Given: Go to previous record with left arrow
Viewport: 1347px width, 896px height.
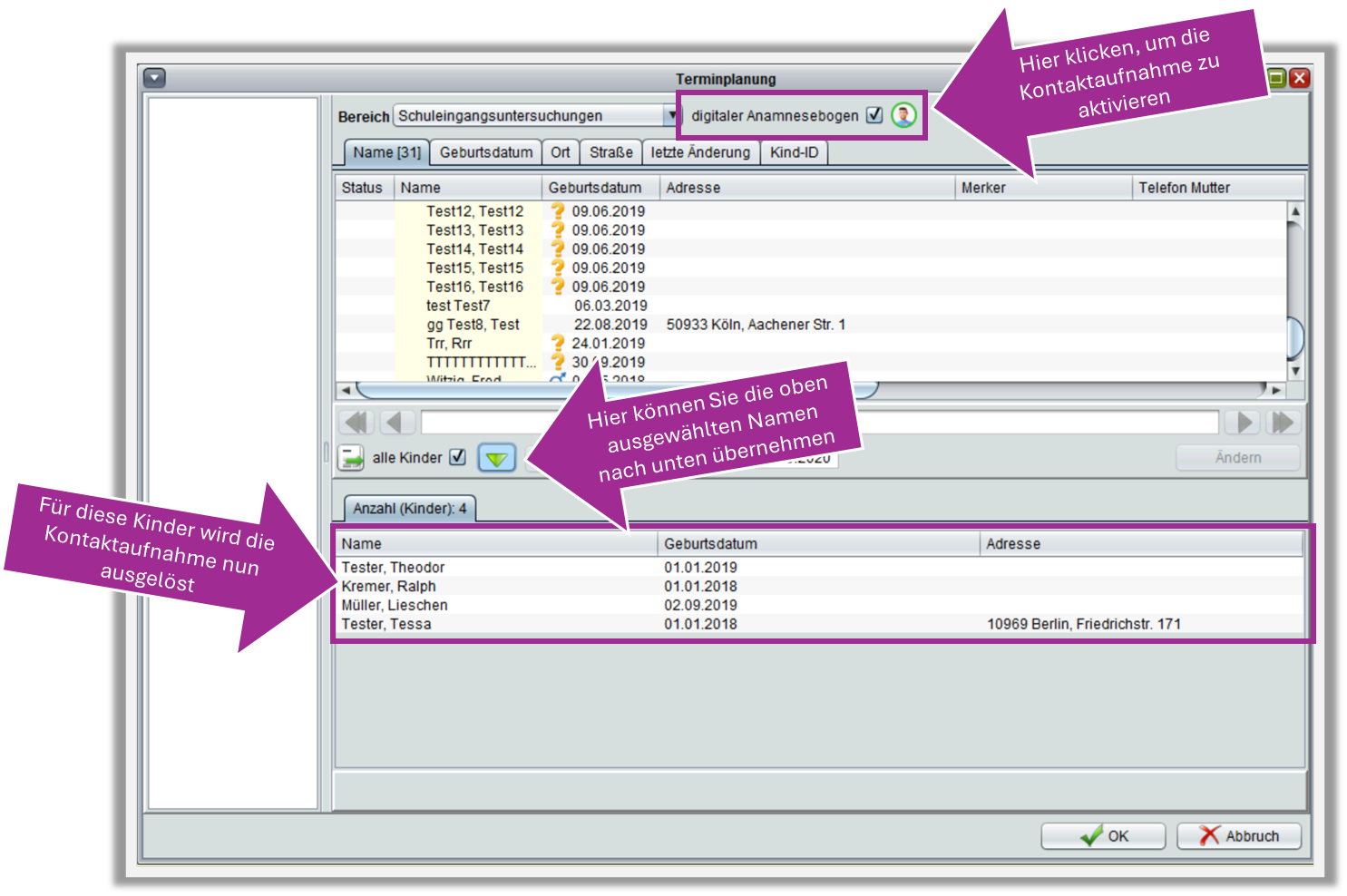Looking at the screenshot, I should (396, 423).
